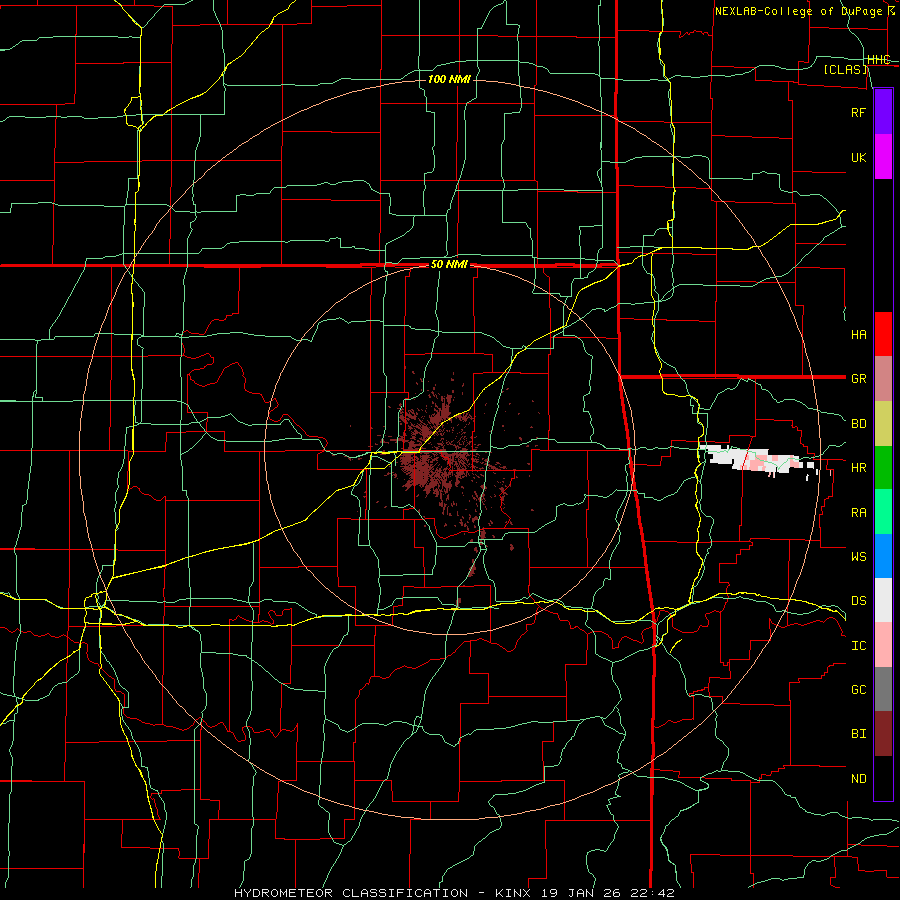Viewport: 900px width, 900px height.
Task: Click the DS white legend swatch
Action: click(883, 600)
